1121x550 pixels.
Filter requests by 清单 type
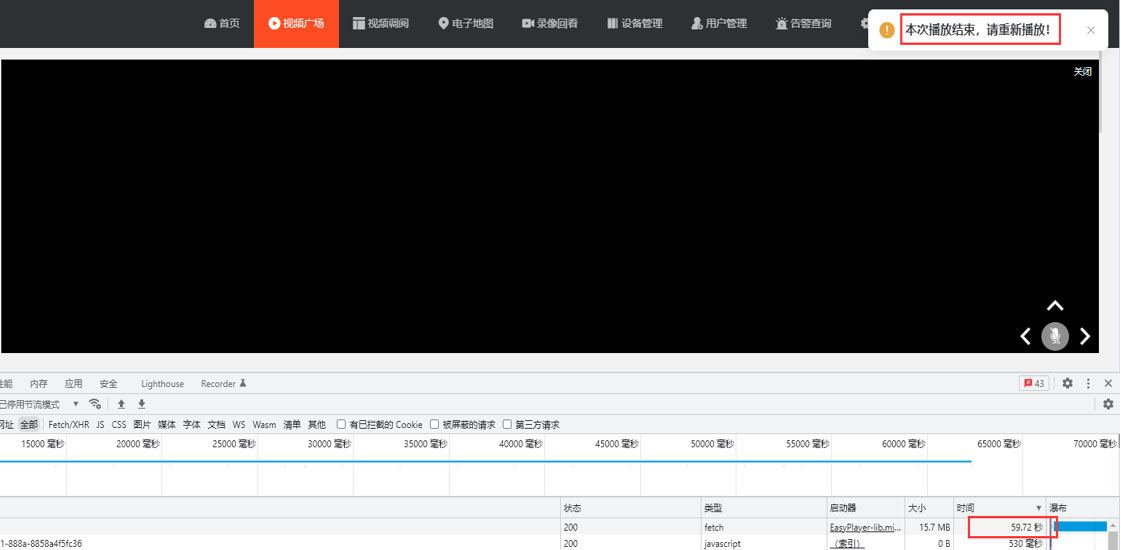[x=292, y=424]
